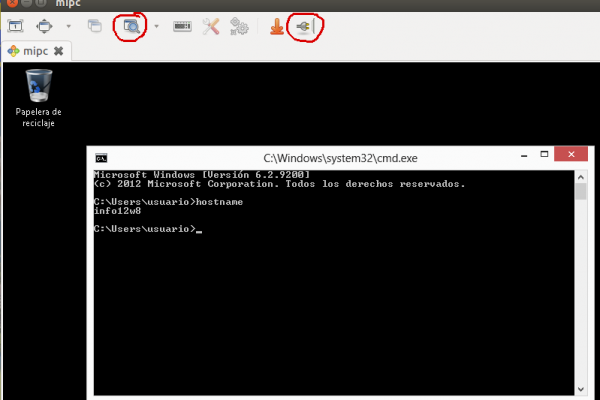This screenshot has width=600, height=400.
Task: Open the tools gears icon
Action: [239, 26]
